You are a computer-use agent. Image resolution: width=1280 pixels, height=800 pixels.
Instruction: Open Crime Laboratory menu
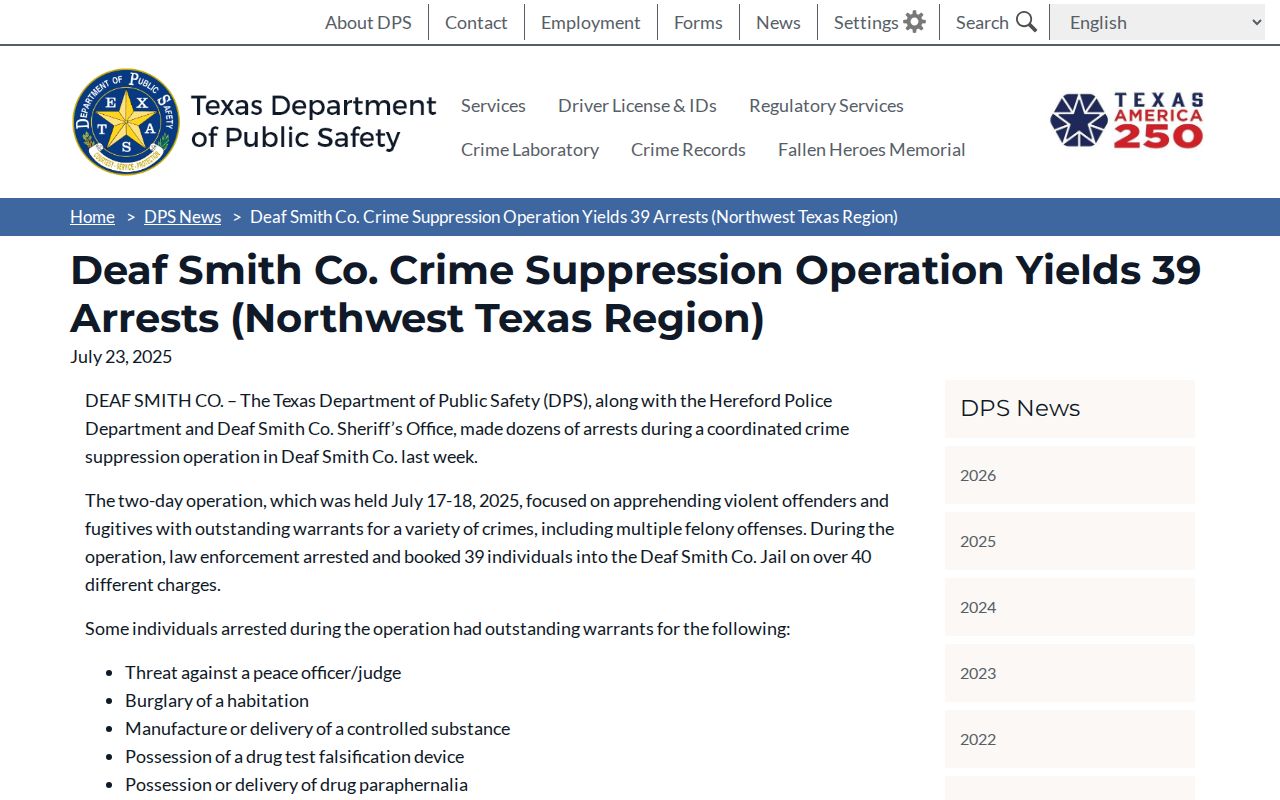tap(530, 149)
